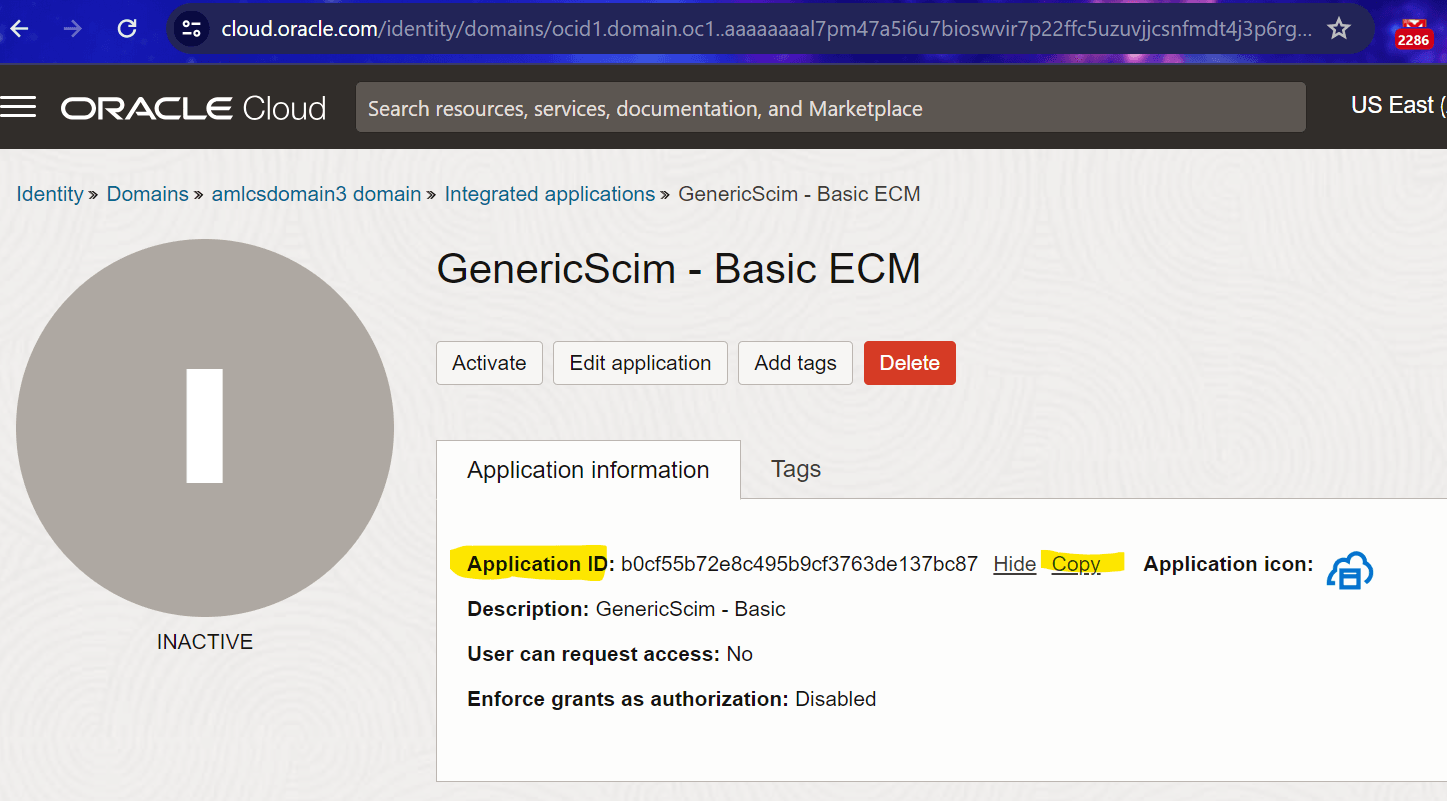Switch to the Tags tab
The width and height of the screenshot is (1447, 801).
[x=796, y=469]
